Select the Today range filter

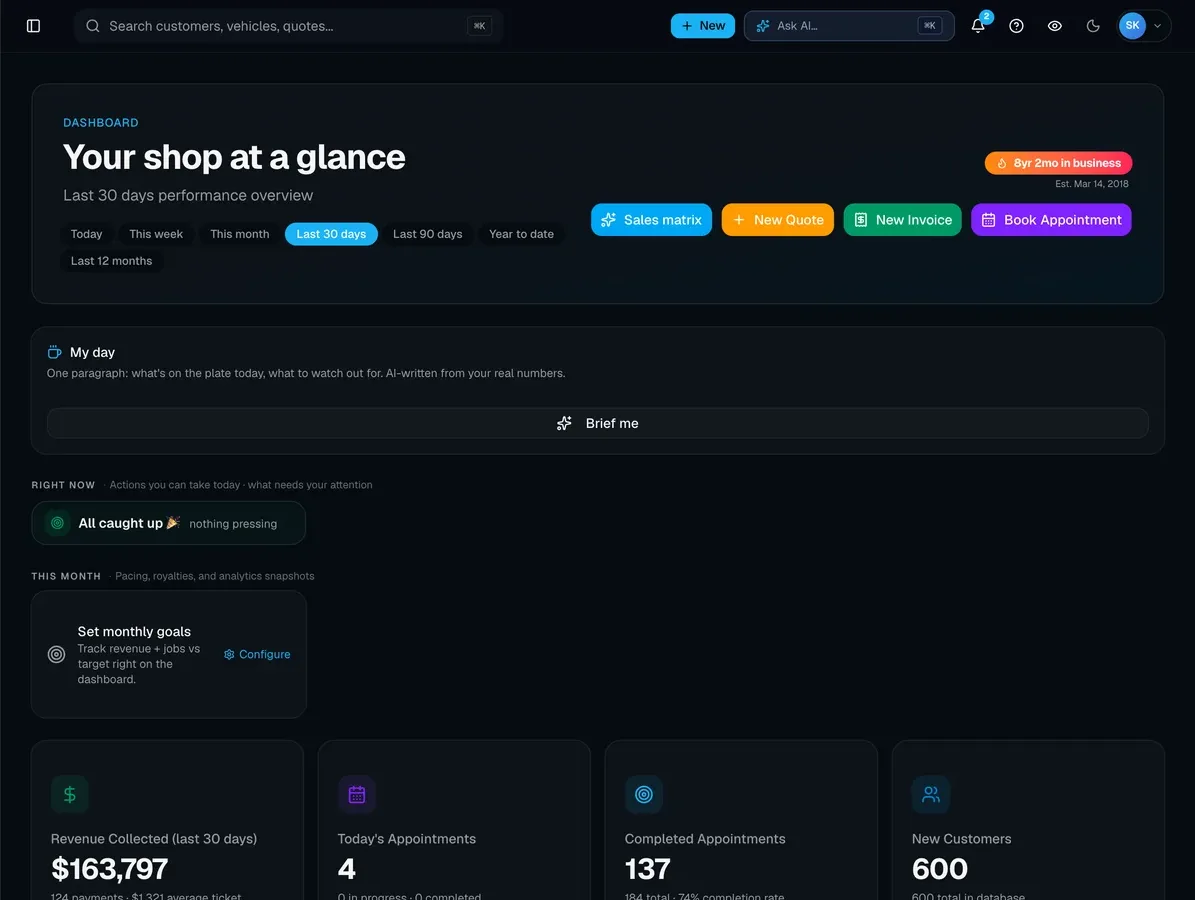(86, 234)
